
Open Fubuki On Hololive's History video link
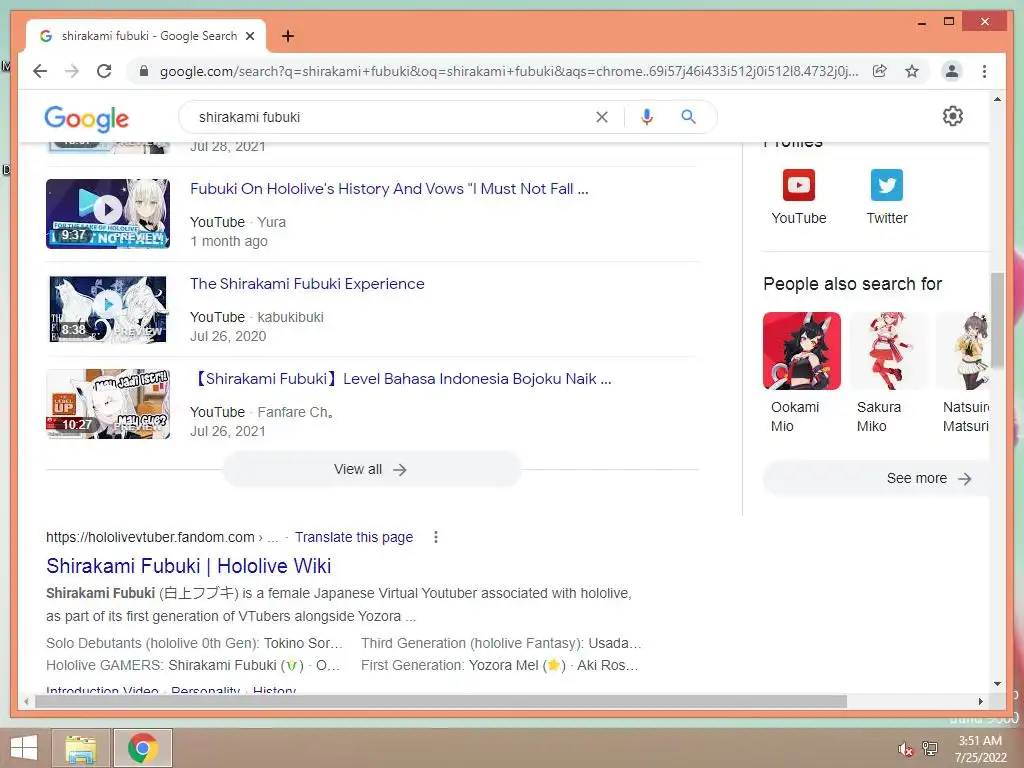(389, 189)
